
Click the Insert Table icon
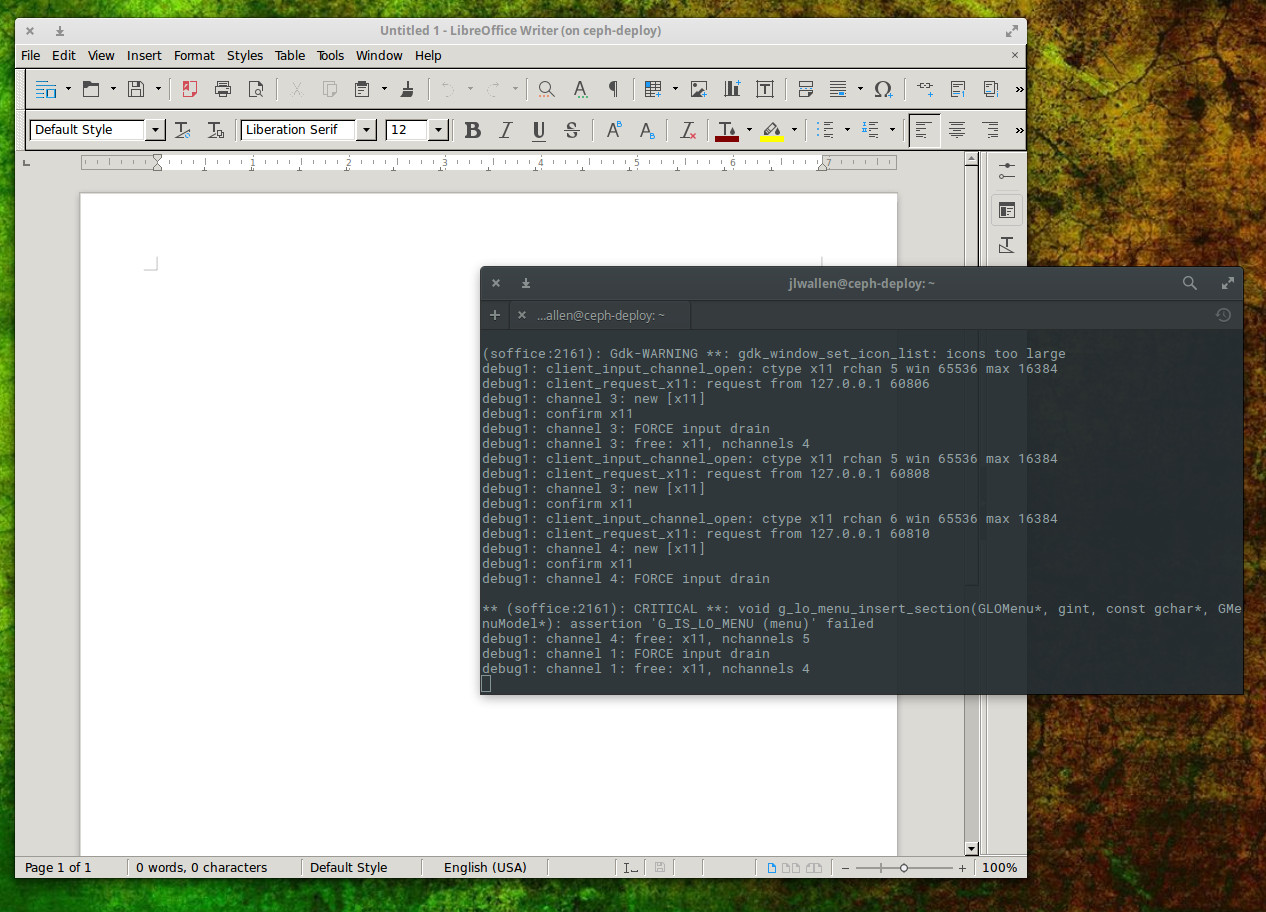pyautogui.click(x=653, y=89)
